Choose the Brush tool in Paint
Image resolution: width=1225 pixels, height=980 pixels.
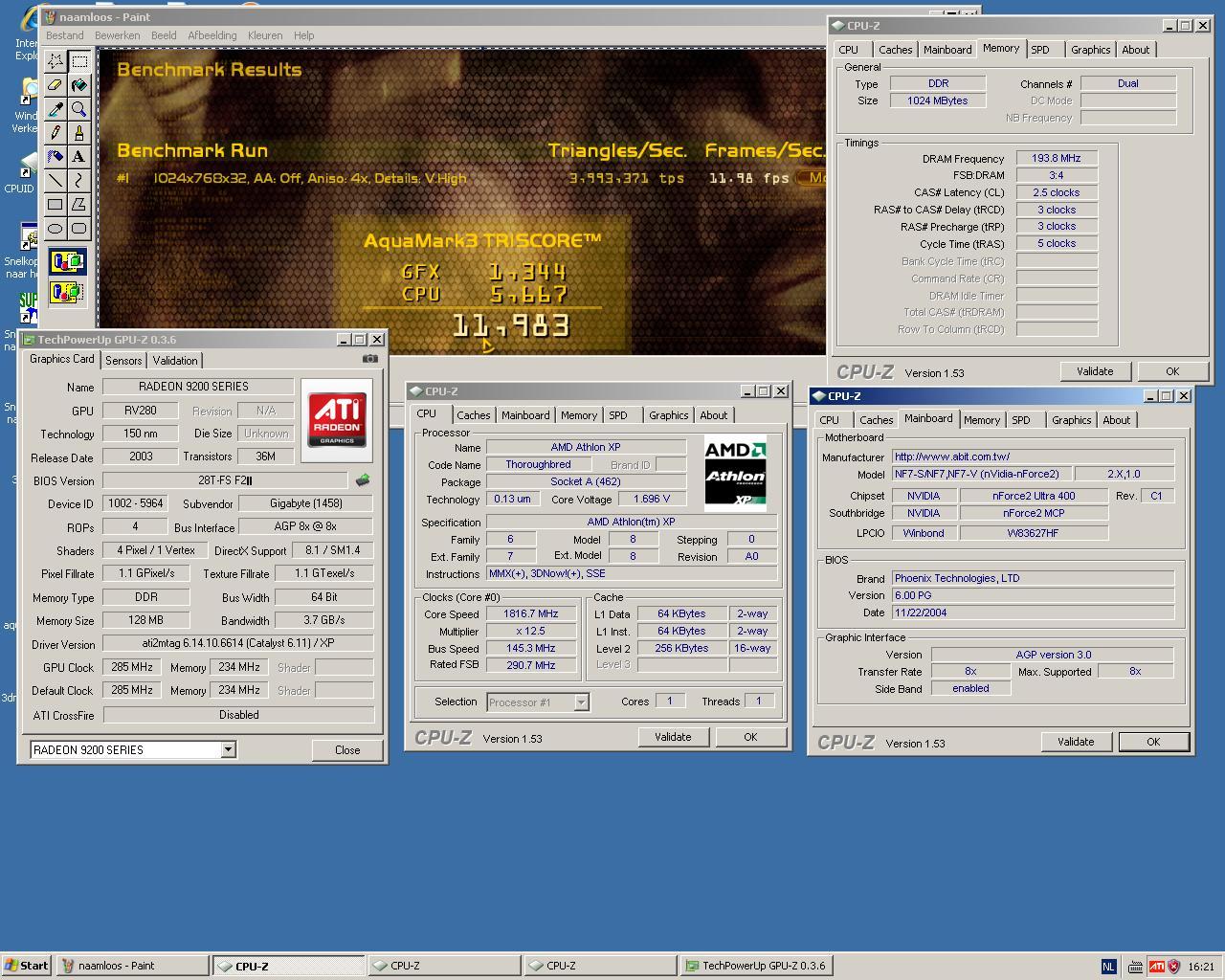tap(79, 133)
